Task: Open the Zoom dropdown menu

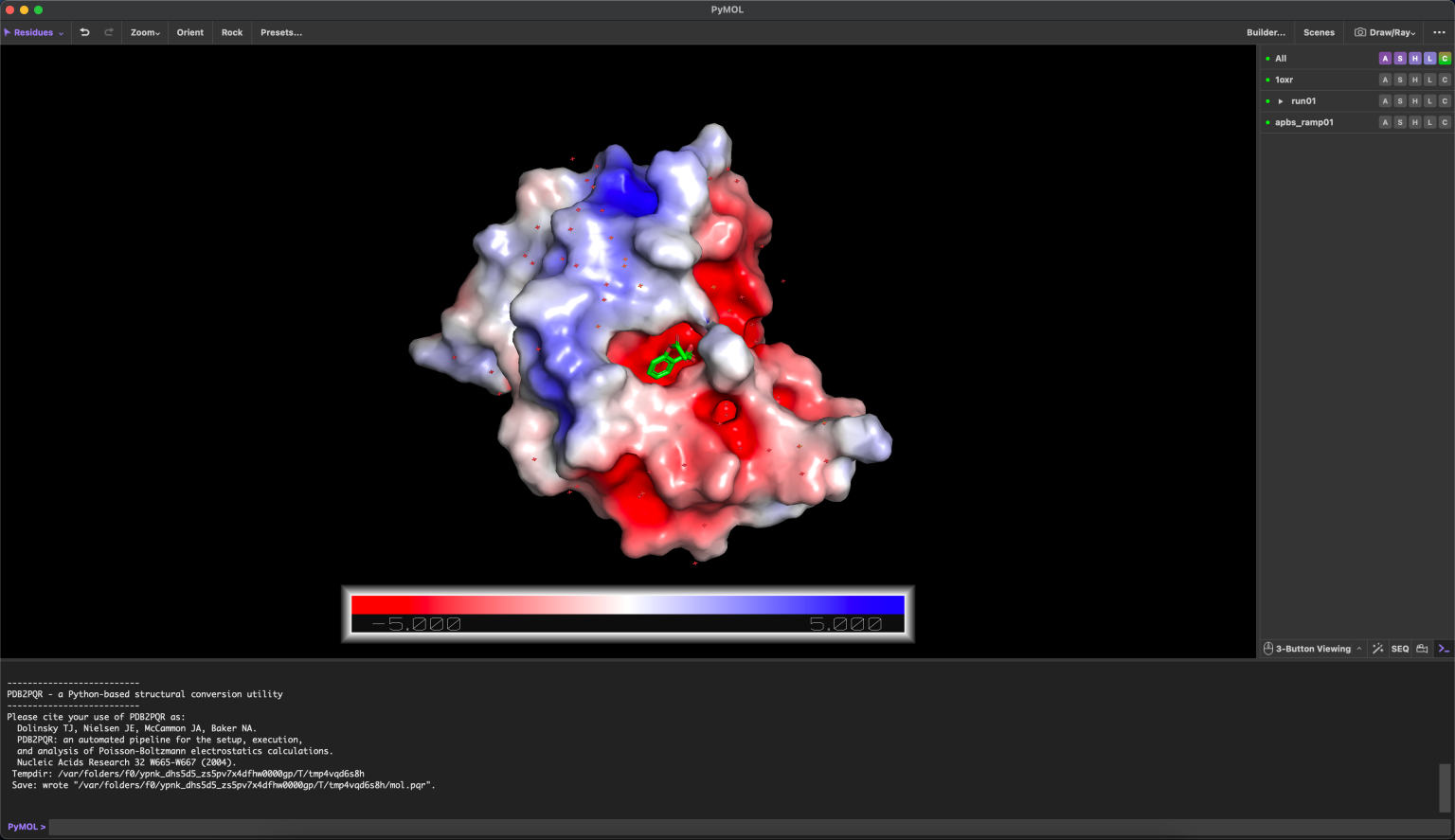Action: tap(145, 32)
